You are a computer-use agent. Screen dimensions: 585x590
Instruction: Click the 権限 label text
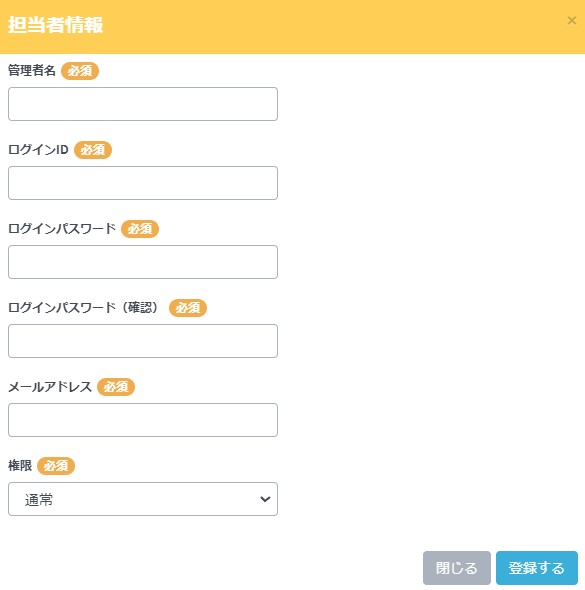[20, 465]
